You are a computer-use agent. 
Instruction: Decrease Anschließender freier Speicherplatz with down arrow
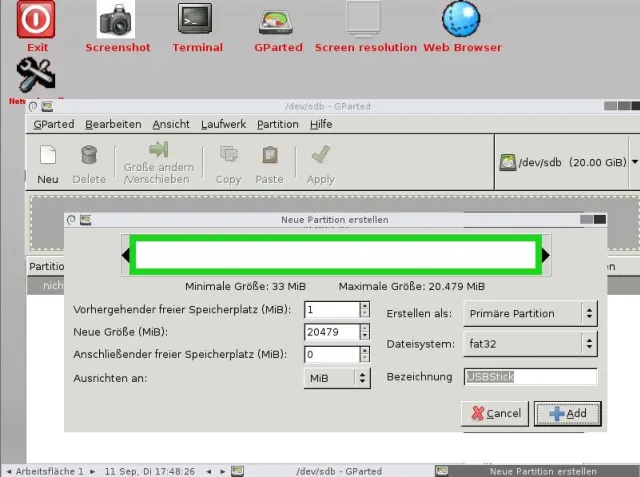coord(365,358)
